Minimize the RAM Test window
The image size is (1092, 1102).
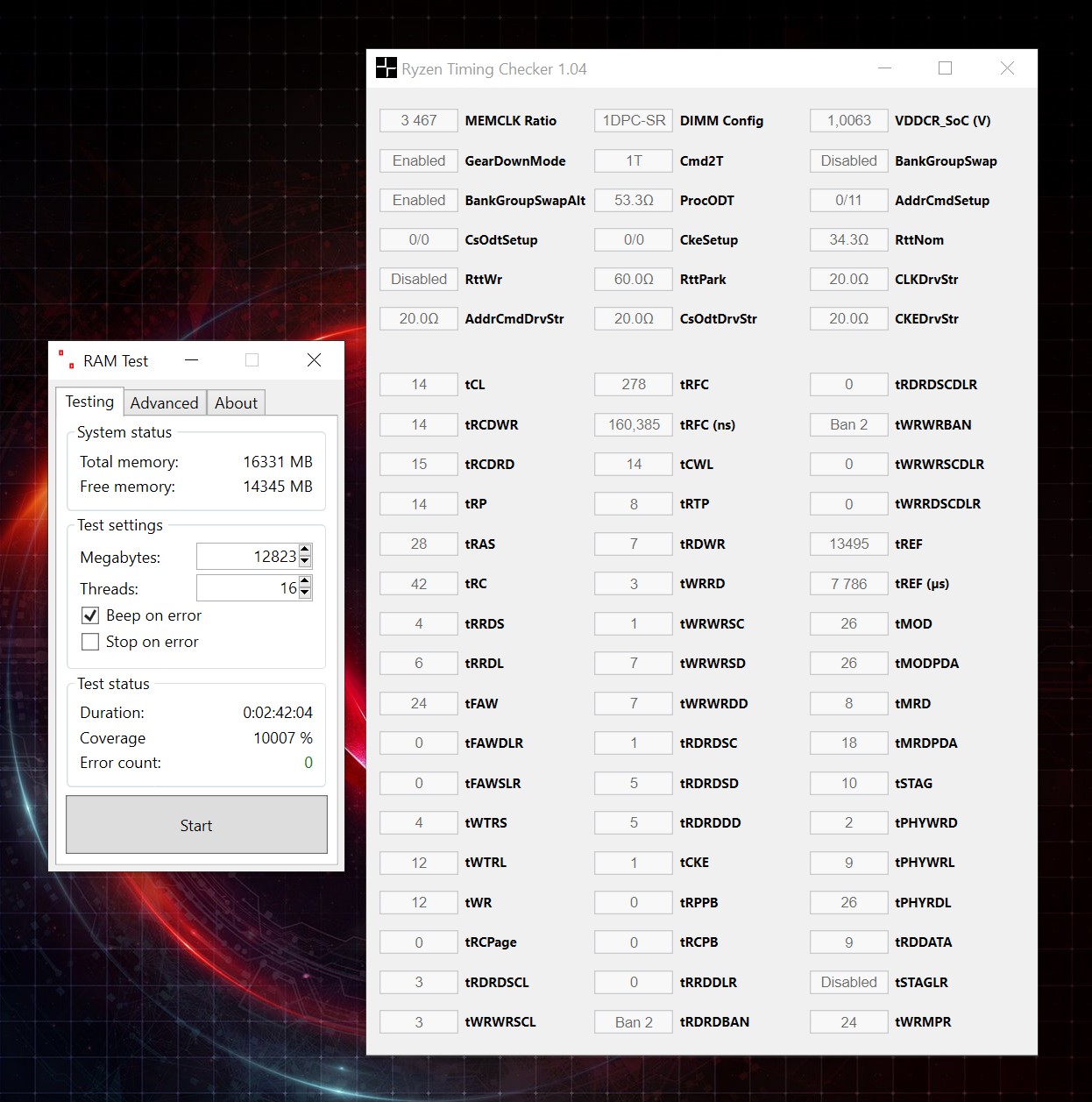pyautogui.click(x=192, y=360)
